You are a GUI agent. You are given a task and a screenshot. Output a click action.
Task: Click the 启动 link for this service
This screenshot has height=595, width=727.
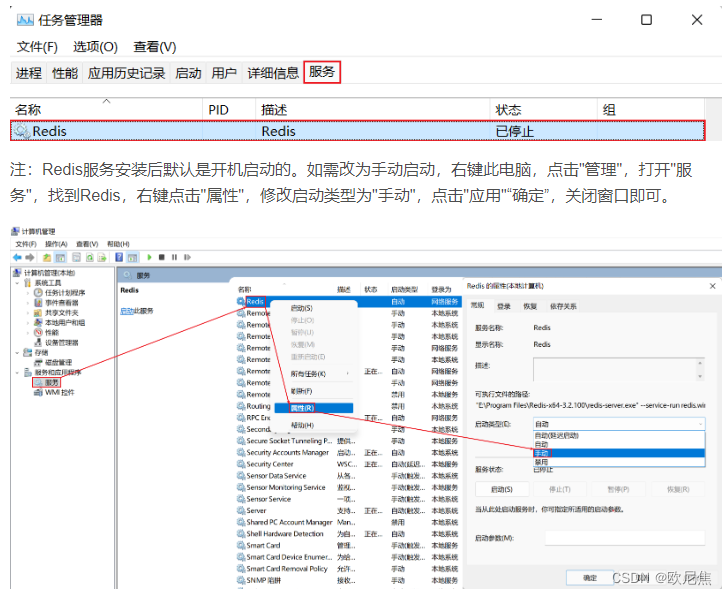point(127,311)
